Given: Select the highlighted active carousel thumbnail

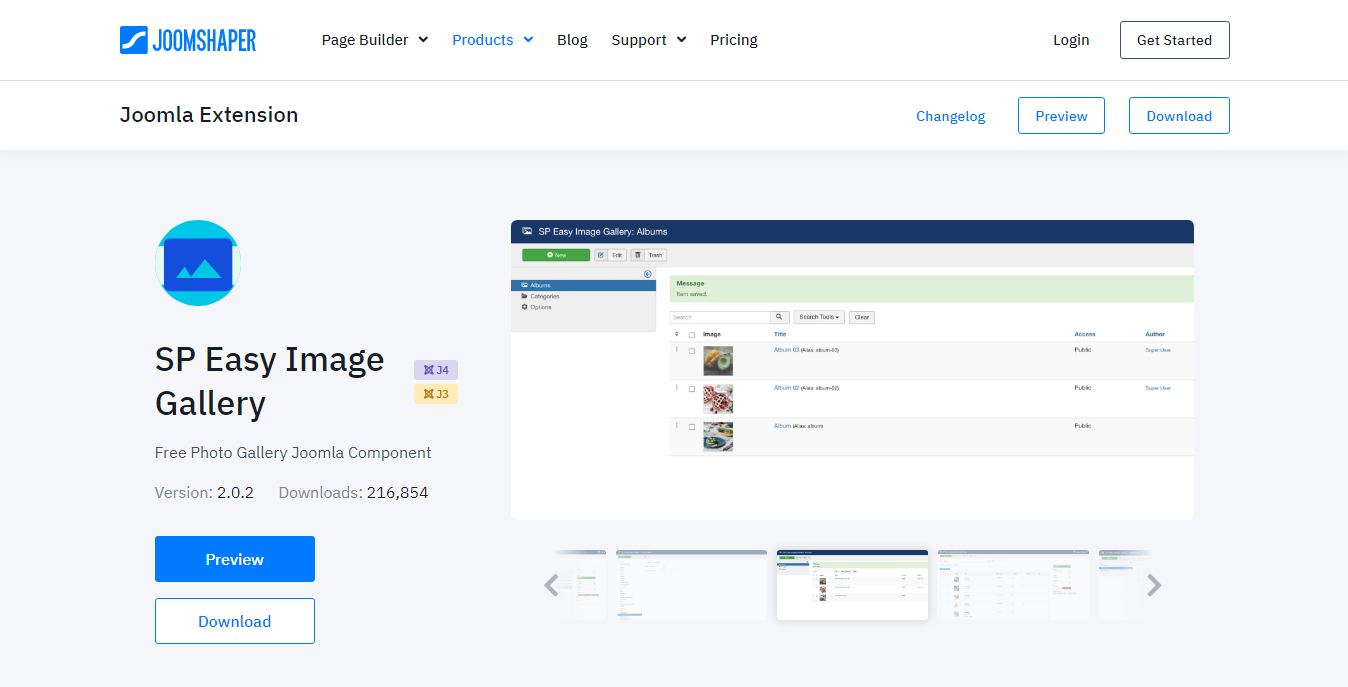Looking at the screenshot, I should pyautogui.click(x=852, y=585).
